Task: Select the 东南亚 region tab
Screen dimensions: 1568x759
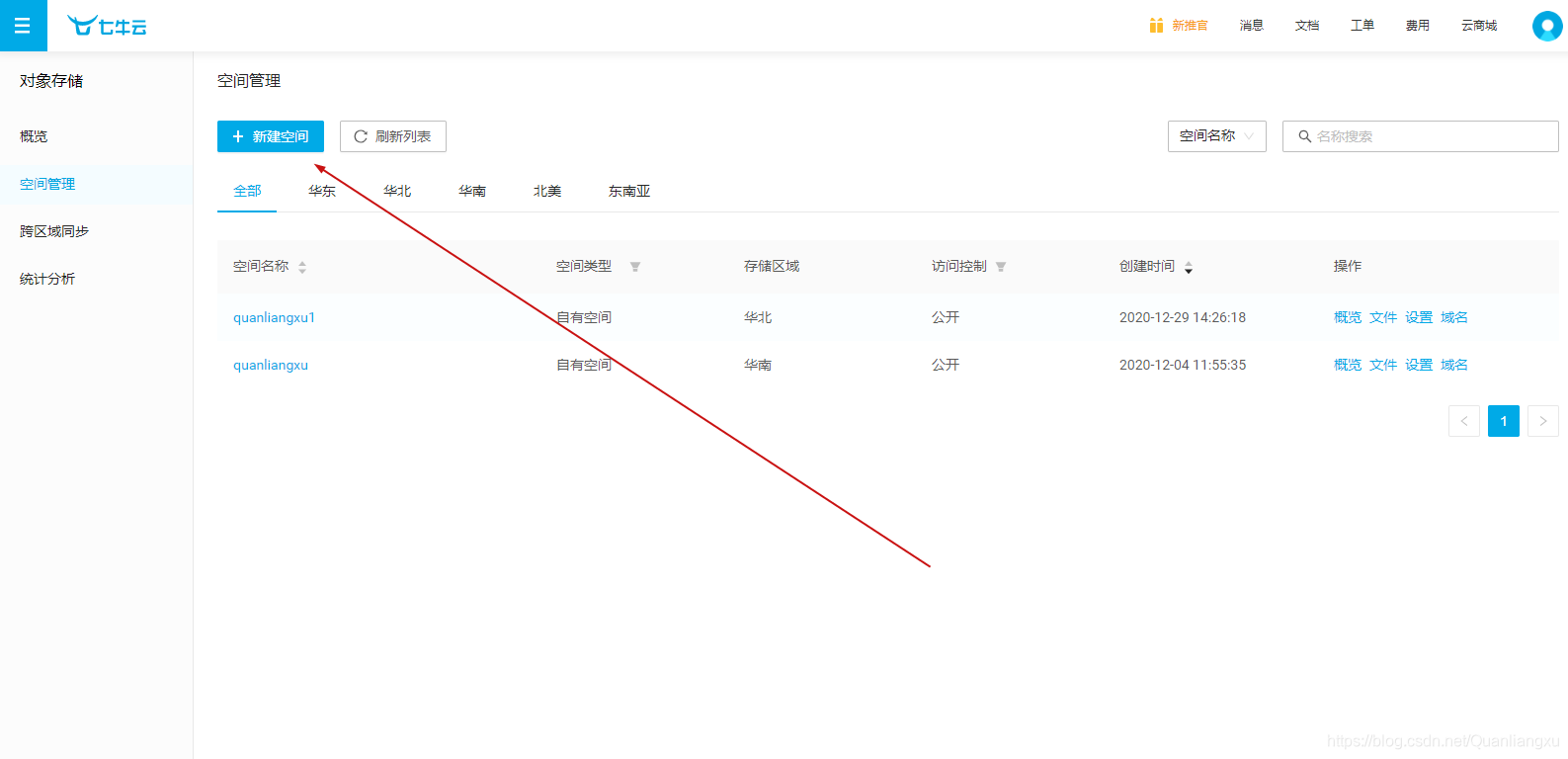Action: [x=629, y=191]
